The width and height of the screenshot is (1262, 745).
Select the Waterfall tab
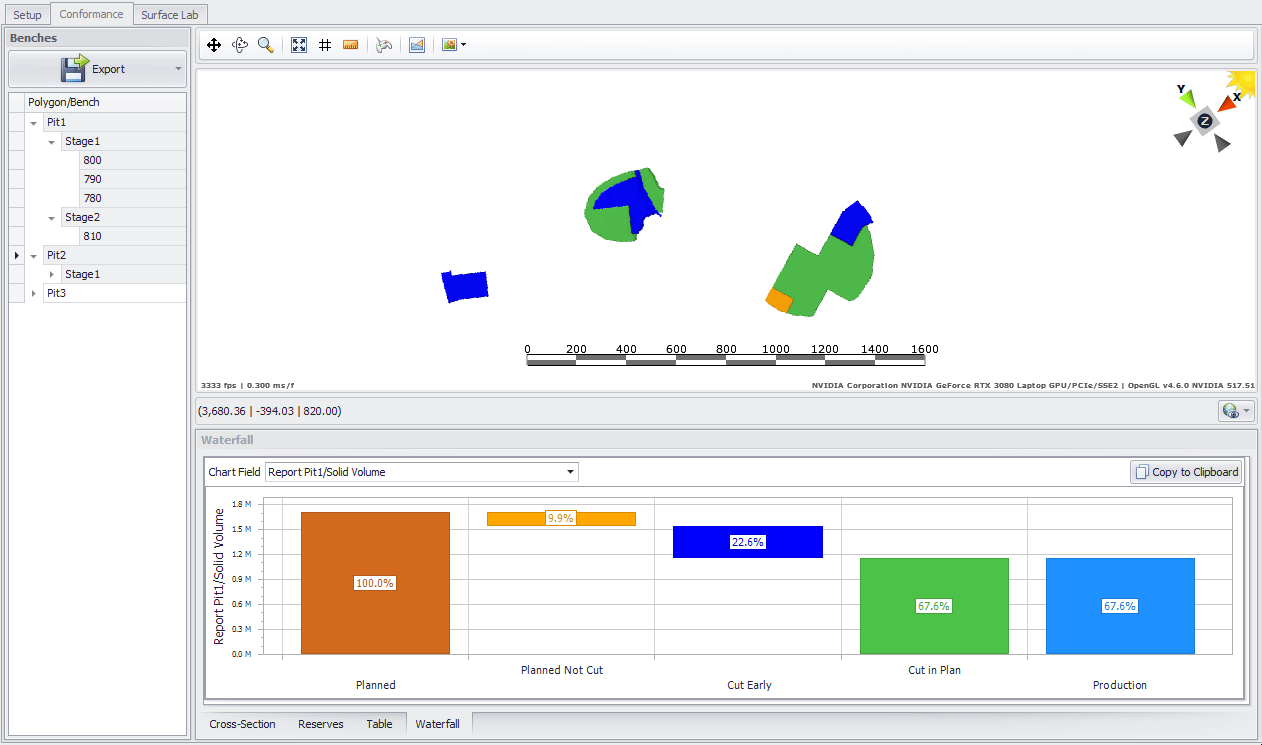pos(438,724)
